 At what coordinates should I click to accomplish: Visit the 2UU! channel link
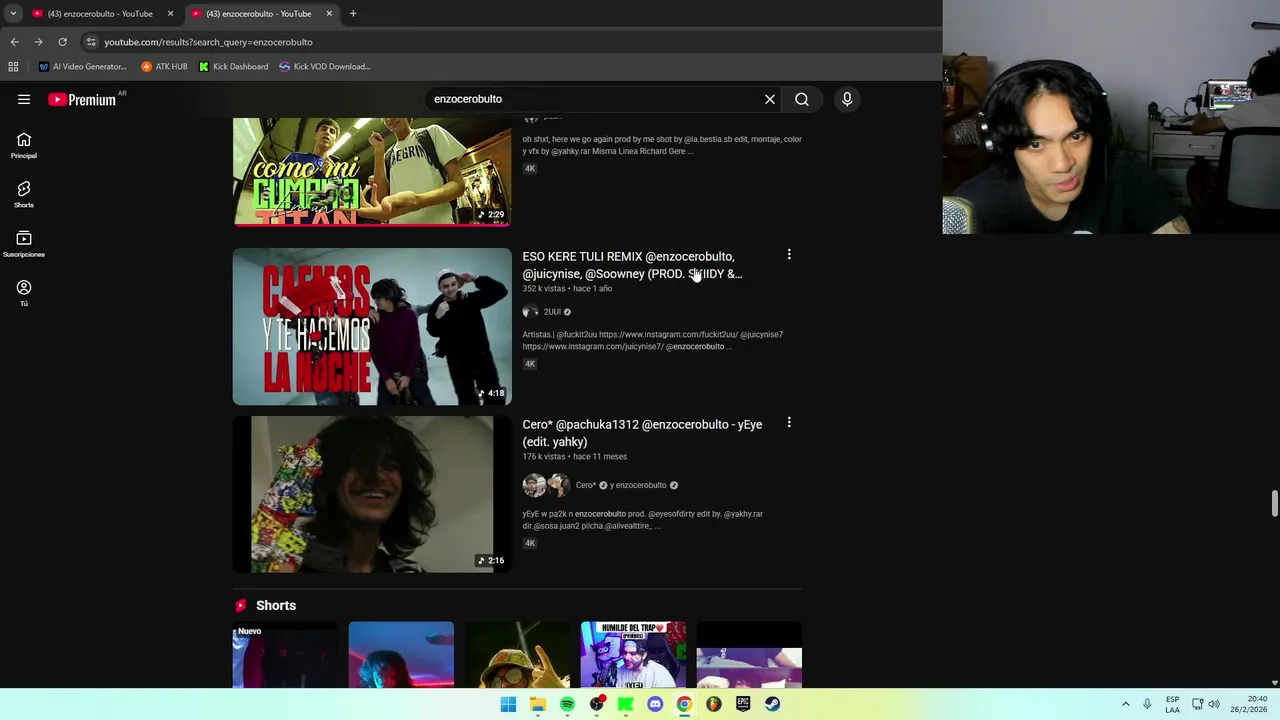[552, 312]
